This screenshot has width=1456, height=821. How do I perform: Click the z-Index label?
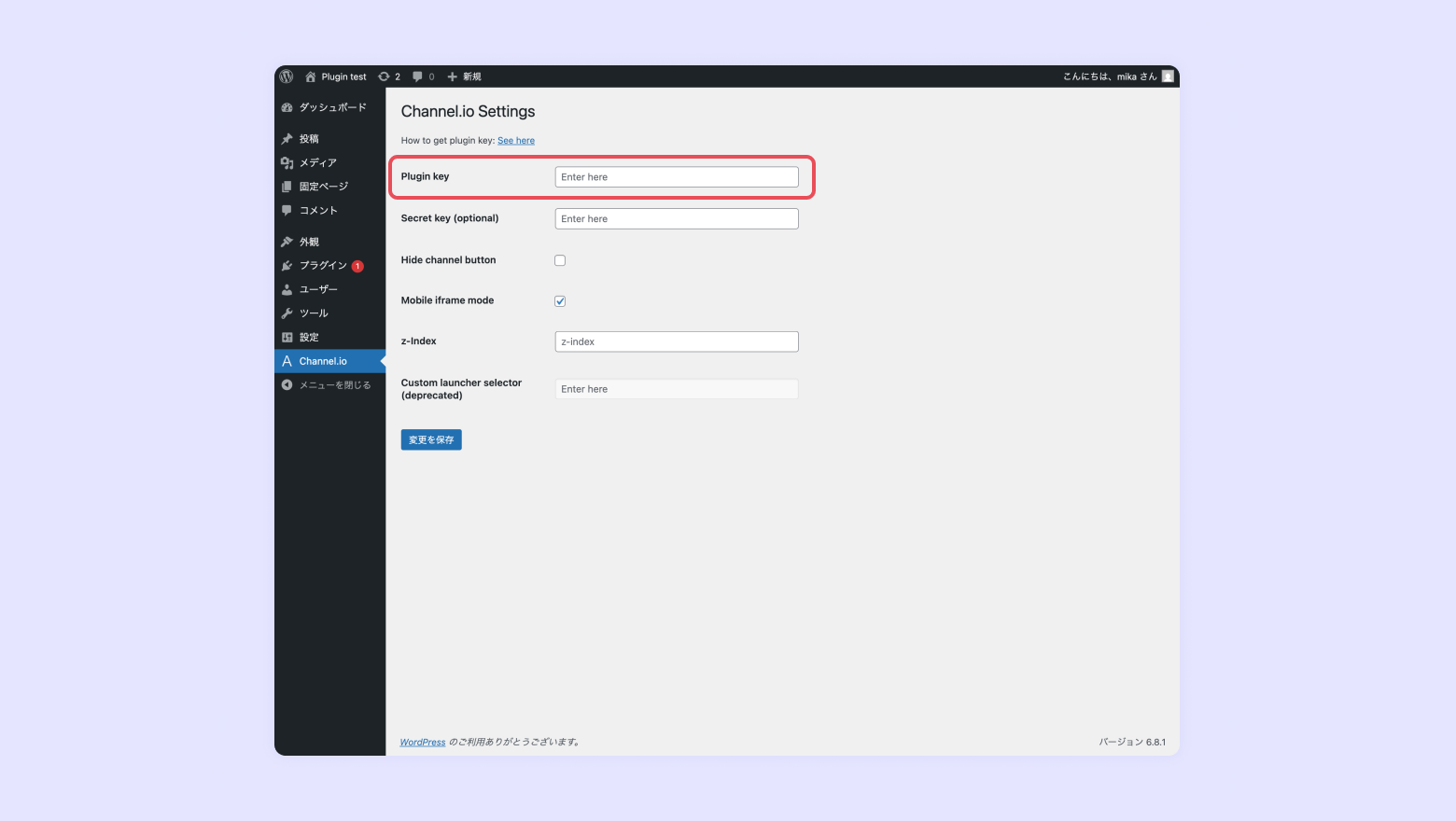418,341
